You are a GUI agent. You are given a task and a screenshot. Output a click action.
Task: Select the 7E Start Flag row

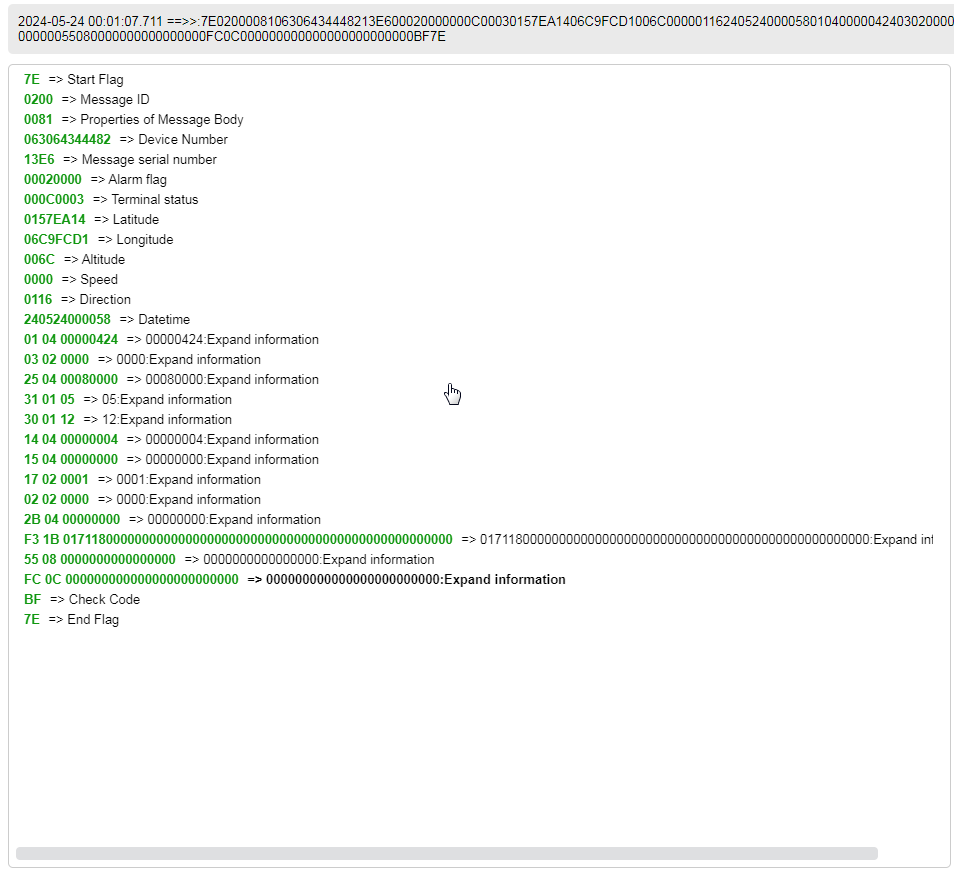pos(73,79)
